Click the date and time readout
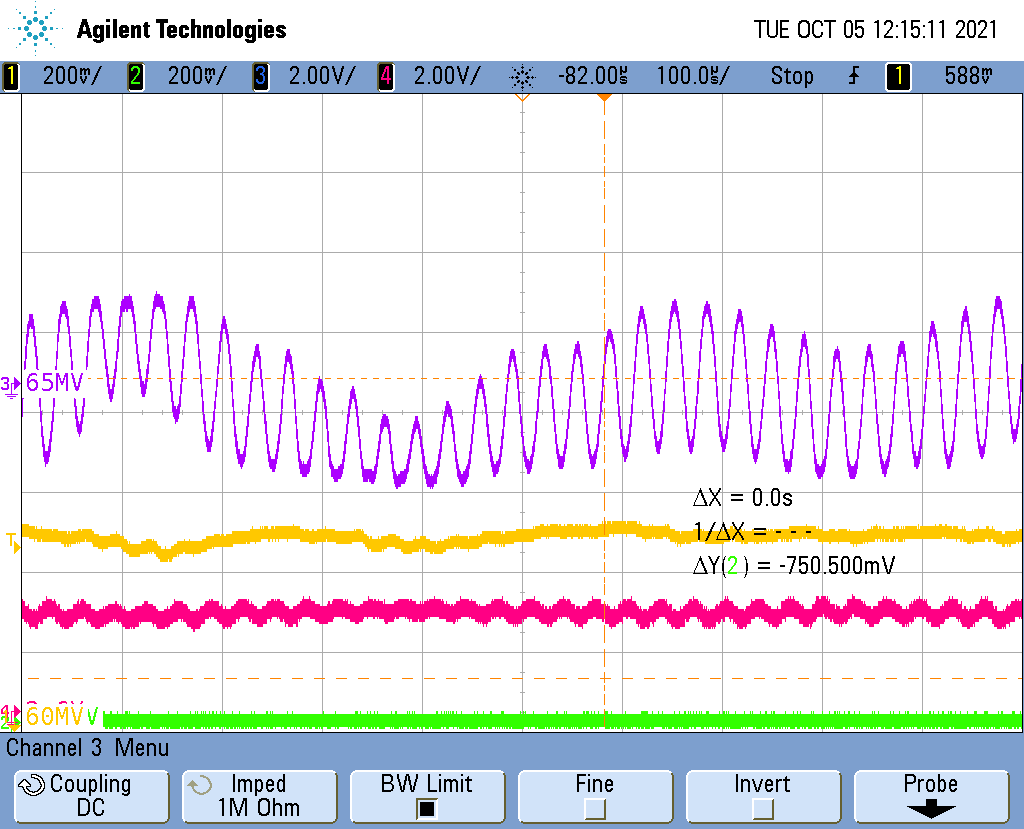 coord(875,29)
